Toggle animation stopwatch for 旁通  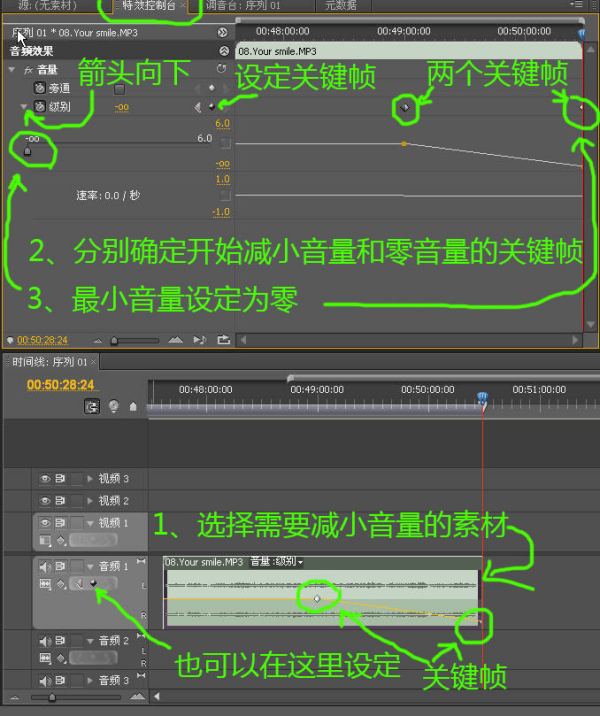tap(40, 88)
